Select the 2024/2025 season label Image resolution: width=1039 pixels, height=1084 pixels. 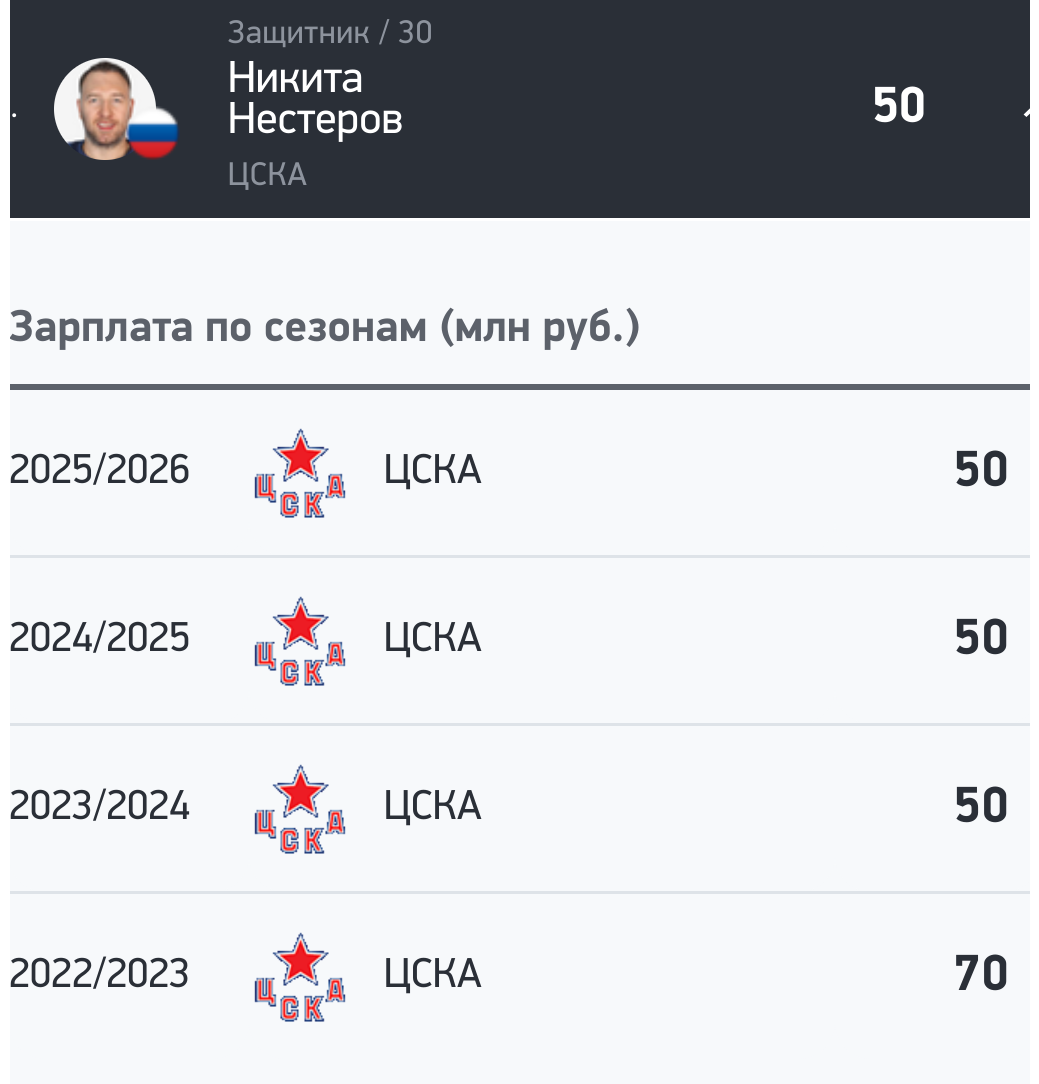click(x=99, y=638)
